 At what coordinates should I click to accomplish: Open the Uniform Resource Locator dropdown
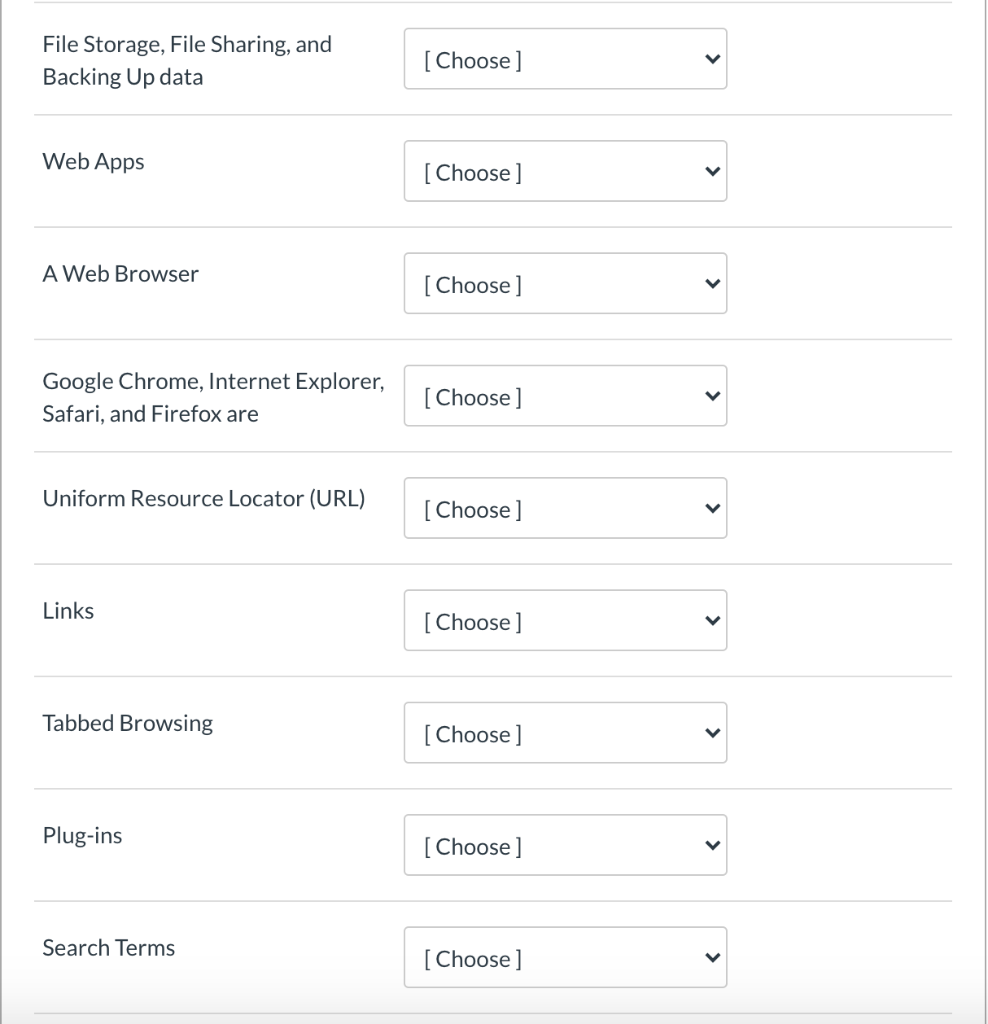coord(565,508)
